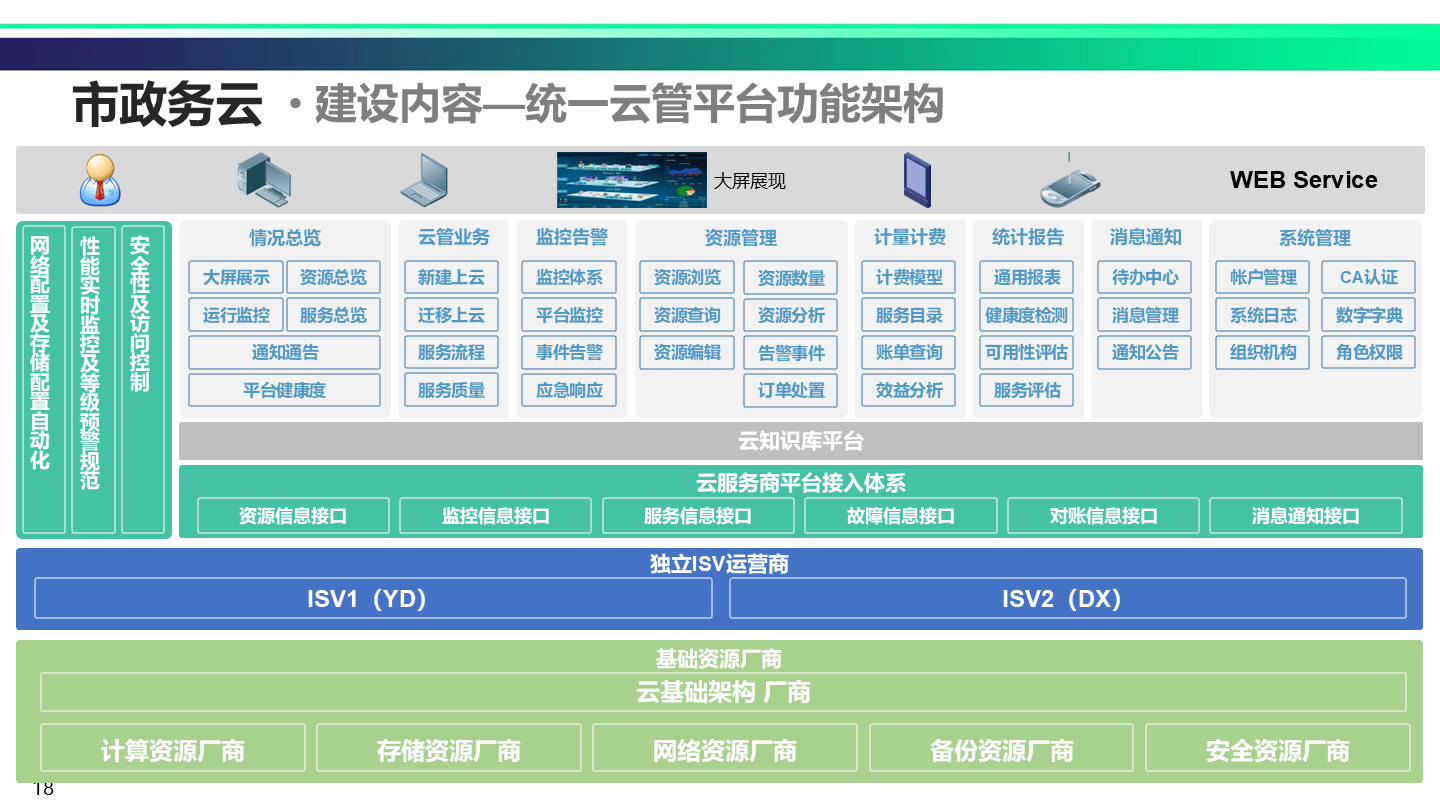Viewport: 1440px width, 810px height.
Task: Click the 新建上云 button
Action: point(451,277)
